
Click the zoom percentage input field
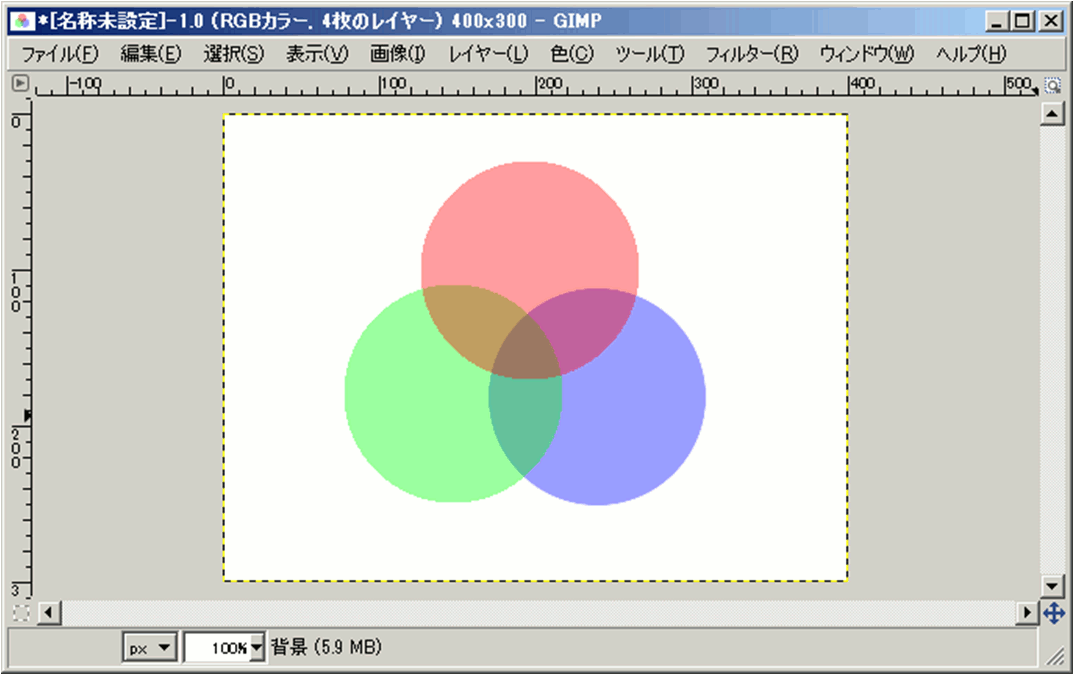(216, 648)
